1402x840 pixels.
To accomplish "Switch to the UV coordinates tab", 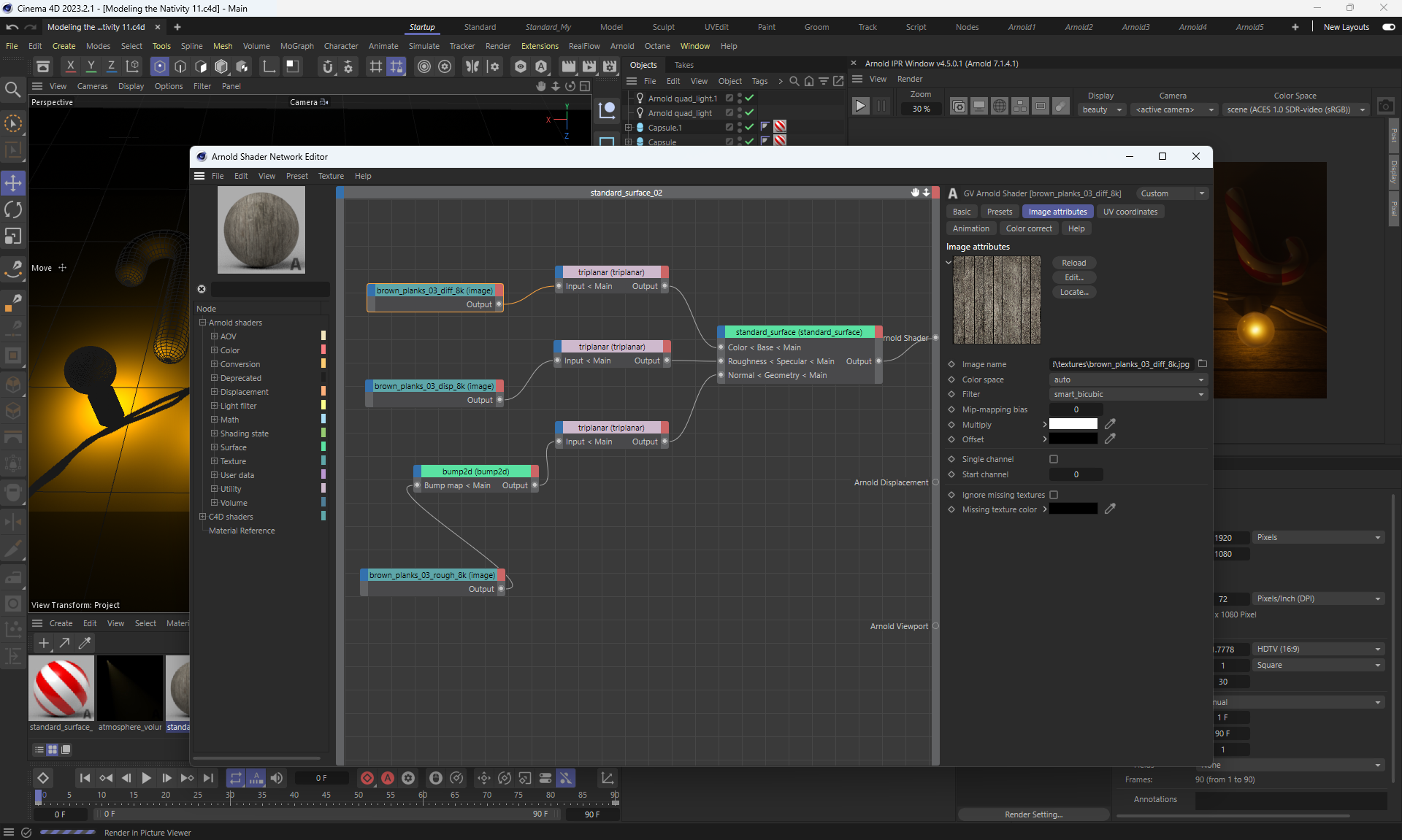I will (x=1130, y=212).
